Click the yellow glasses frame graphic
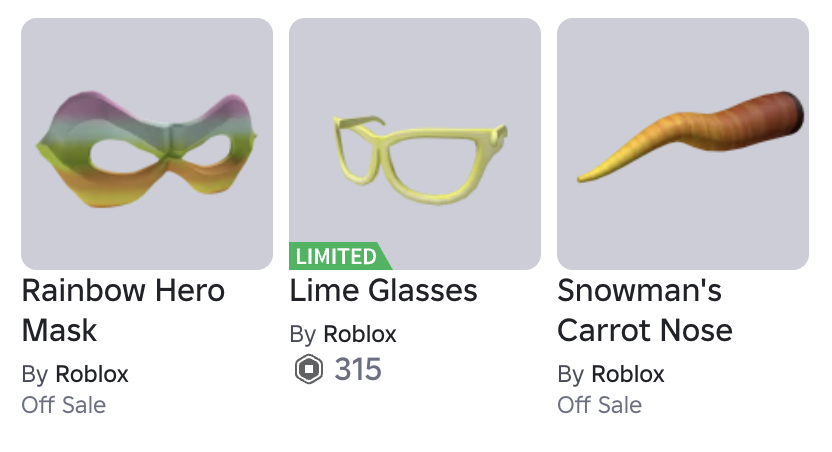The width and height of the screenshot is (832, 452). [419, 160]
